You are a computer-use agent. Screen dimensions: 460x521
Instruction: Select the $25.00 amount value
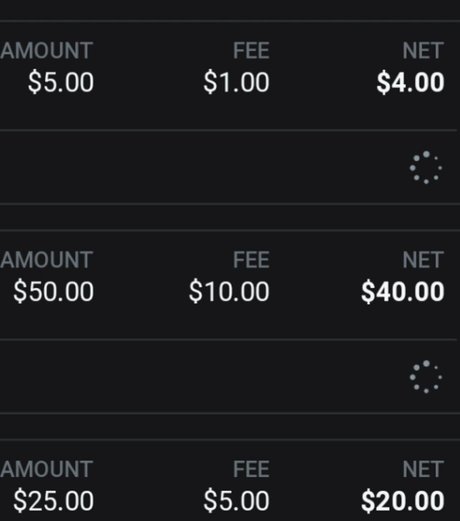(x=54, y=501)
